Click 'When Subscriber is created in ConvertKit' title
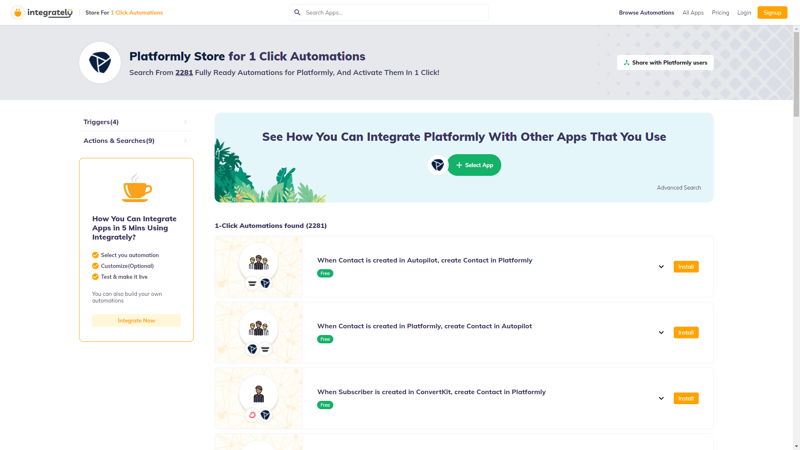The width and height of the screenshot is (800, 450). [431, 392]
